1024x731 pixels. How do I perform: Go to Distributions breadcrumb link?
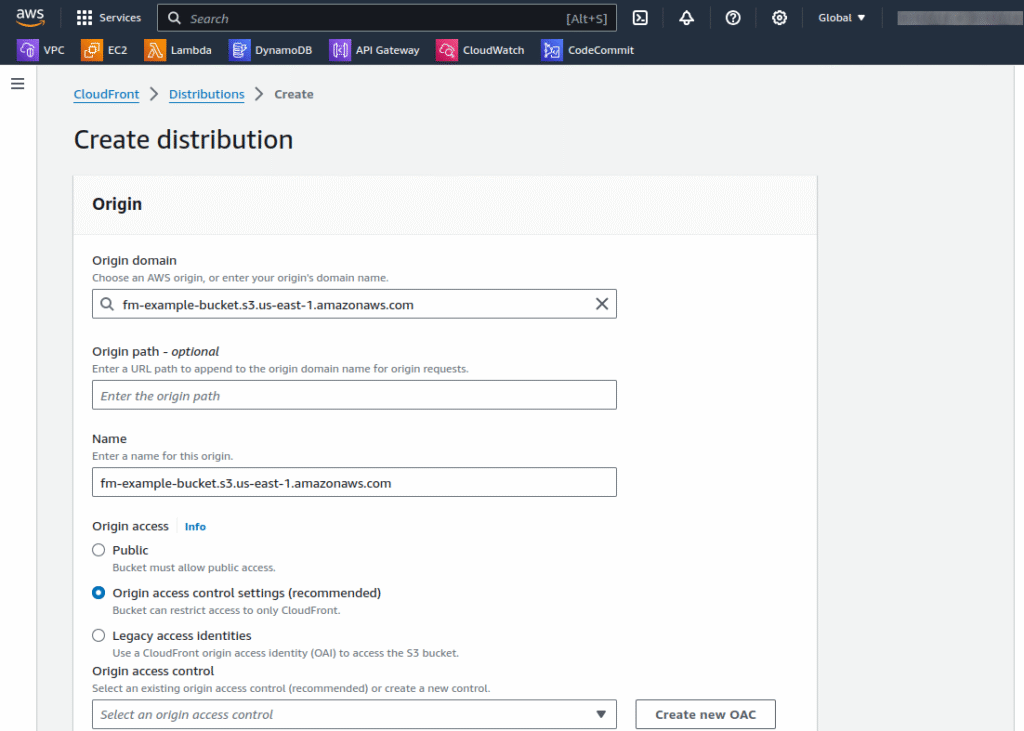tap(206, 94)
